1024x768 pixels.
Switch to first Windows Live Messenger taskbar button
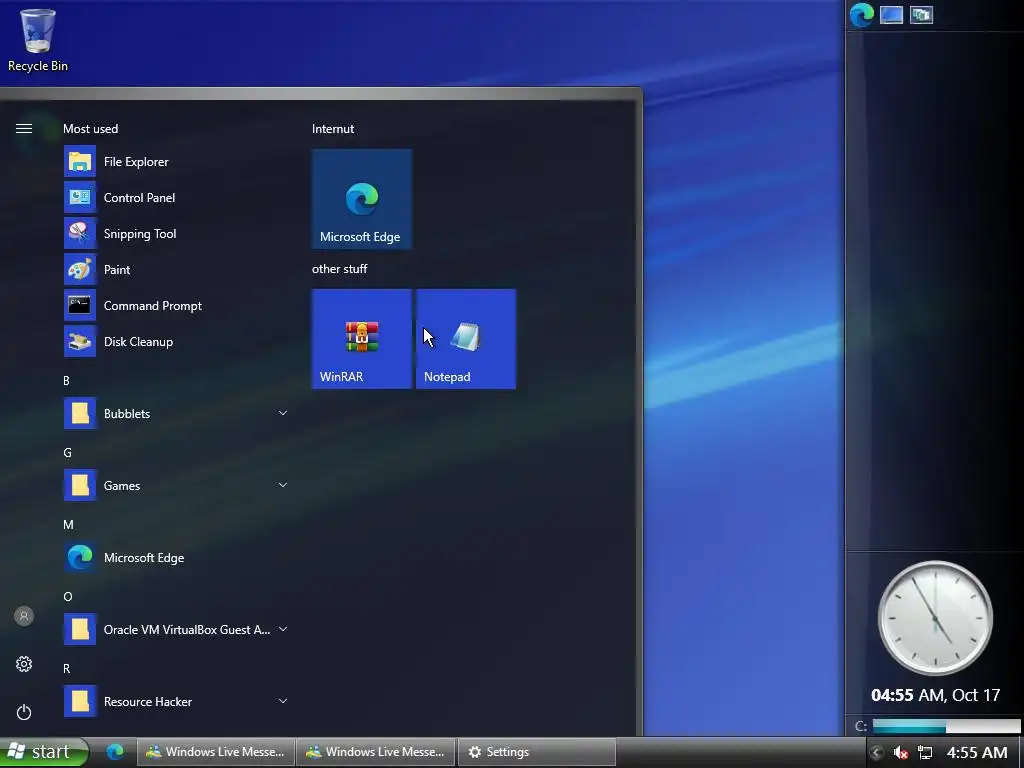pyautogui.click(x=216, y=752)
